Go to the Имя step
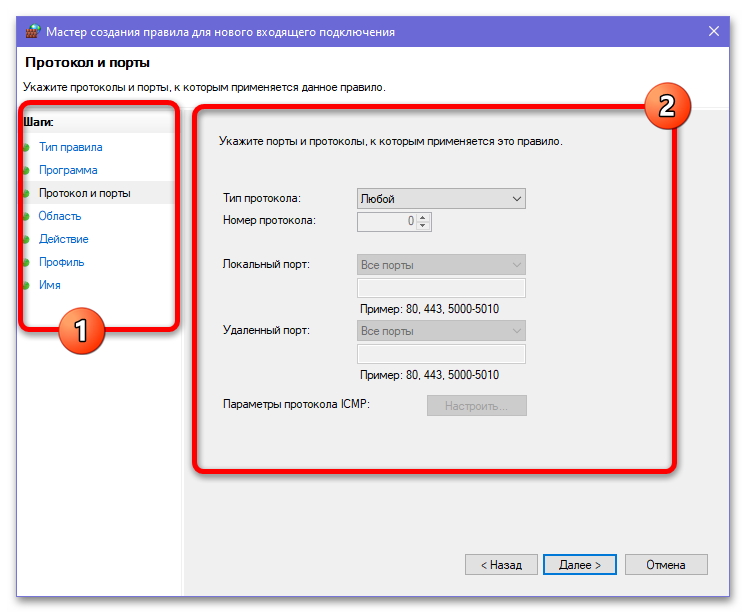This screenshot has width=746, height=613. [x=49, y=285]
